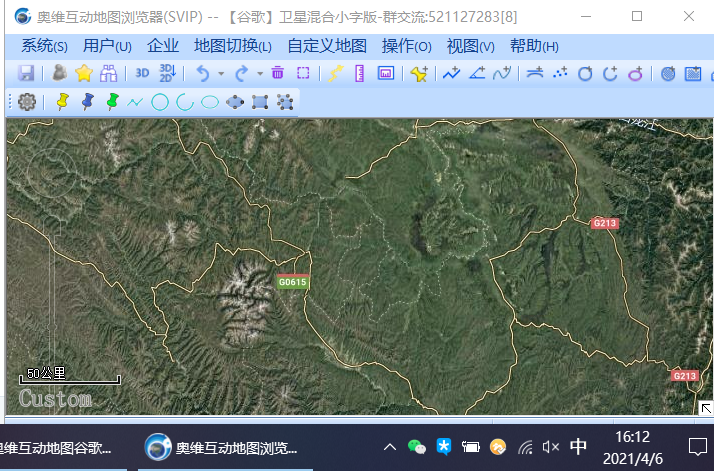This screenshot has width=714, height=471.
Task: Switch to 奥维互动地图谷歌 taskbar item
Action: [59, 448]
